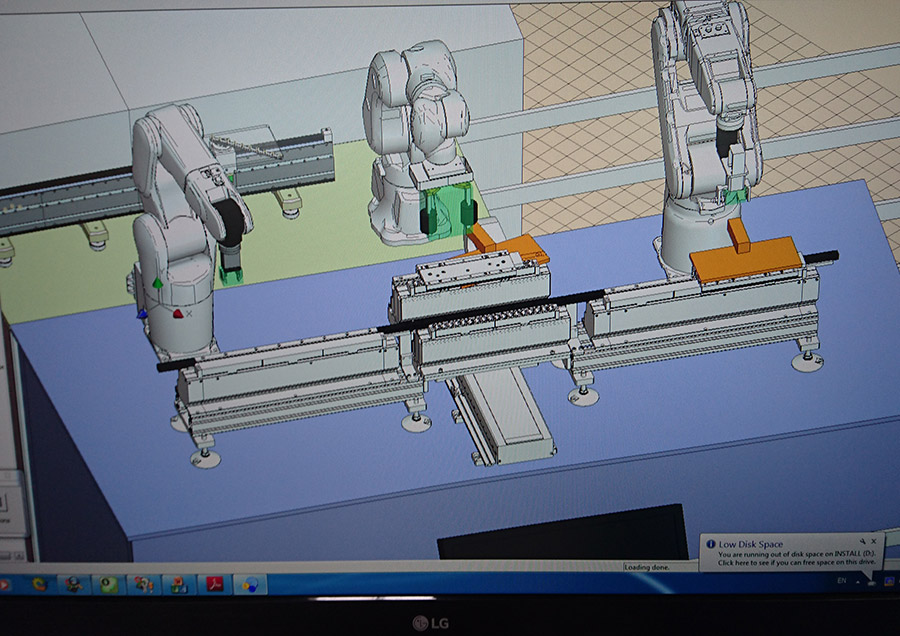Open the active blue-yellow simulation app in taskbar
The image size is (900, 636).
pyautogui.click(x=250, y=584)
